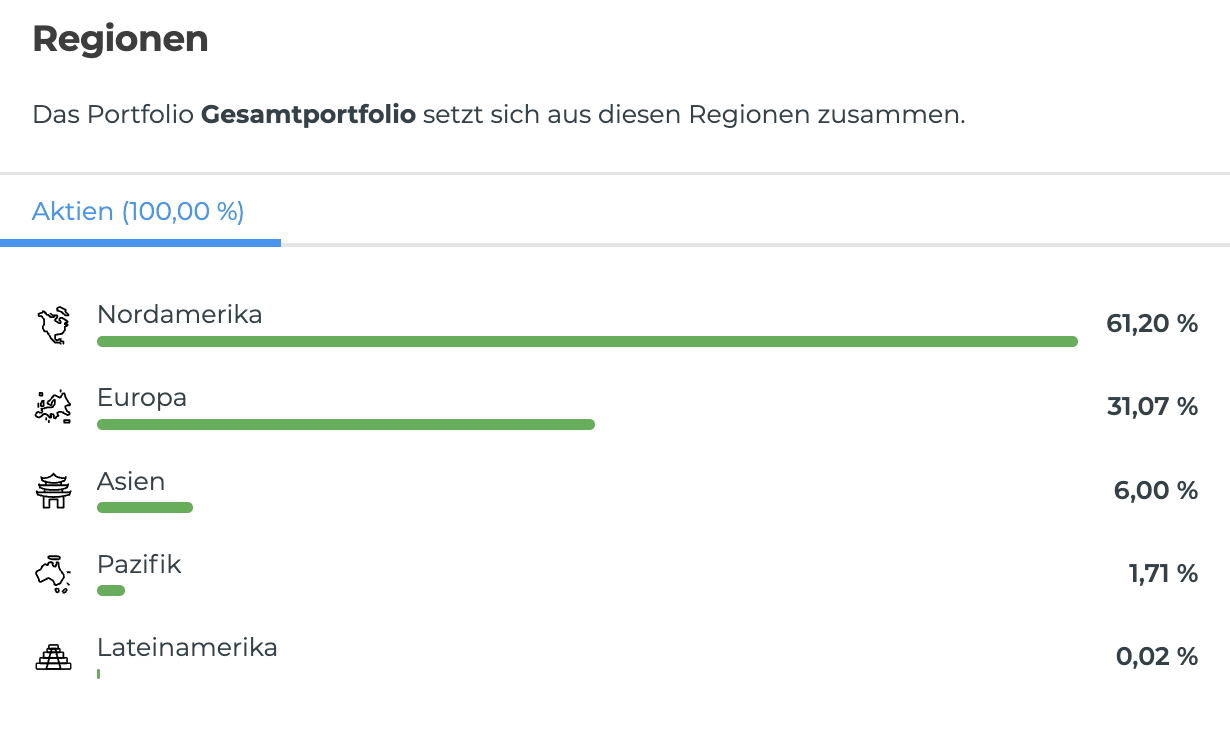
Task: Click the Europa region label
Action: (142, 397)
